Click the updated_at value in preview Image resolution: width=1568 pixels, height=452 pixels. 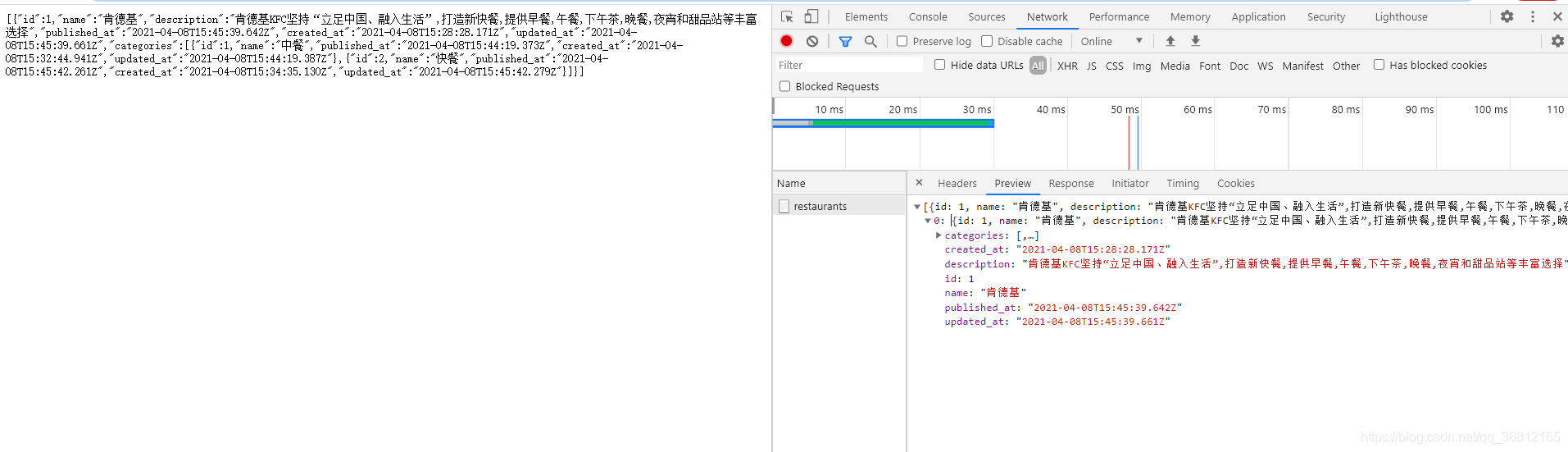pyautogui.click(x=1093, y=322)
